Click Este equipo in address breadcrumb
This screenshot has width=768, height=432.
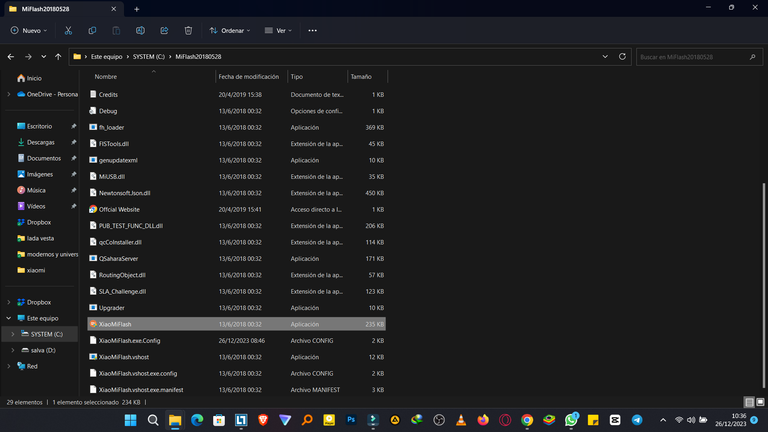coord(106,57)
